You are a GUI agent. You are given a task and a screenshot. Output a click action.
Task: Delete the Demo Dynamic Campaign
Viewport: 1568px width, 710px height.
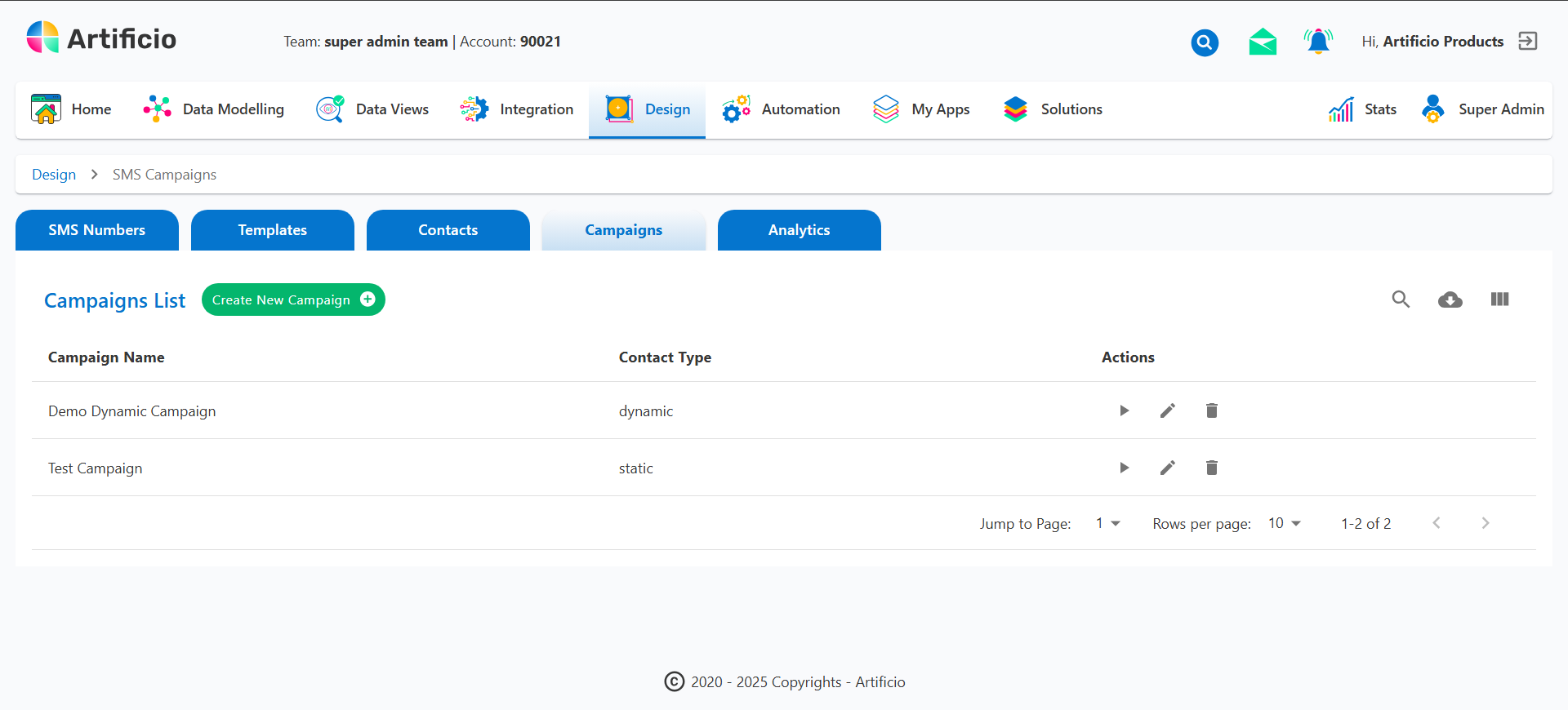coord(1212,410)
